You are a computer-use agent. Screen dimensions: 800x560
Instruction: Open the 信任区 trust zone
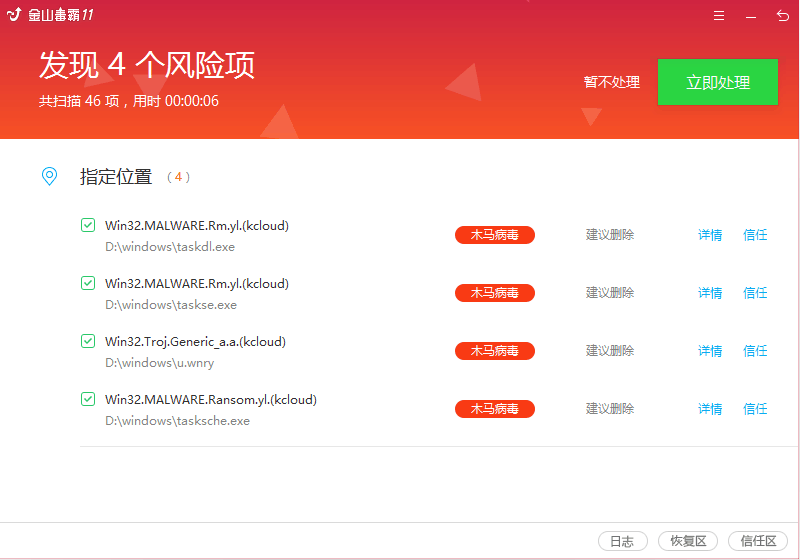point(758,541)
